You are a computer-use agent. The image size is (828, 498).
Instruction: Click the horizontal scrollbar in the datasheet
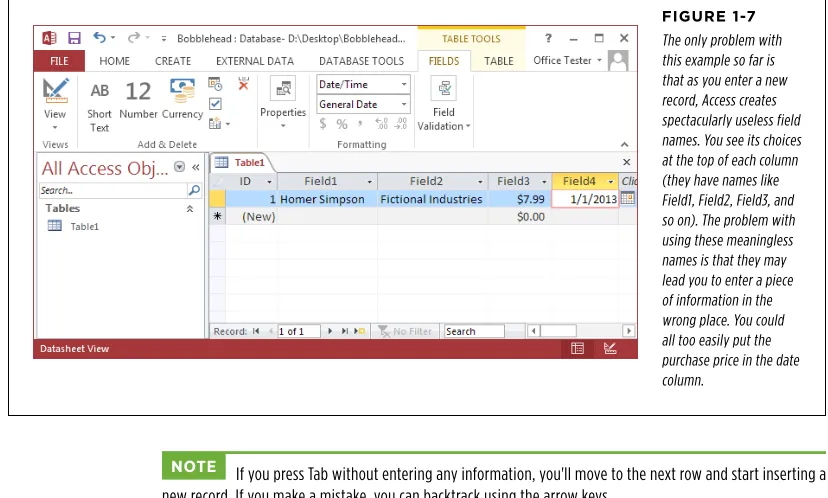pyautogui.click(x=580, y=331)
